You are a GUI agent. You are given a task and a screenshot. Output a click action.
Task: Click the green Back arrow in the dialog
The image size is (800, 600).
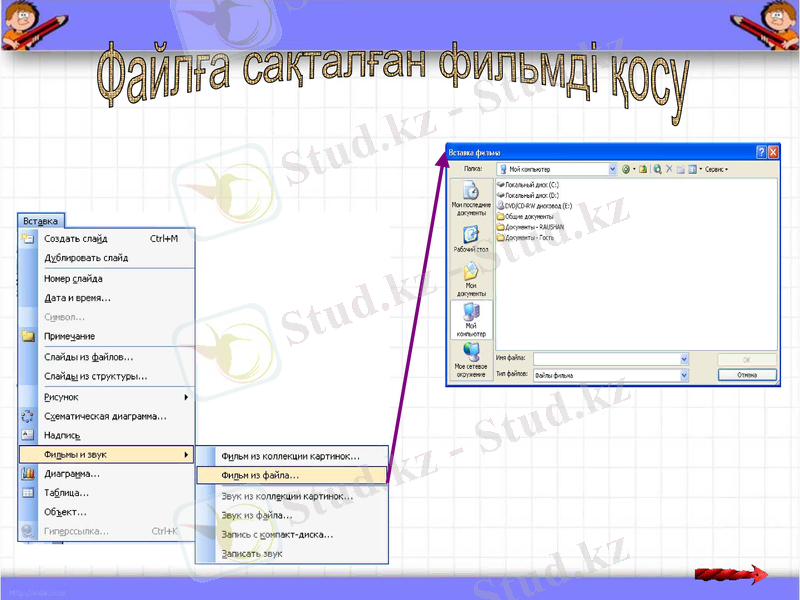pos(625,168)
